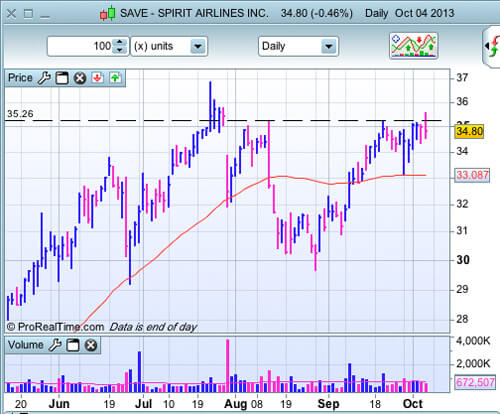Click the 33.087 moving average value
The width and height of the screenshot is (500, 414).
click(x=472, y=175)
